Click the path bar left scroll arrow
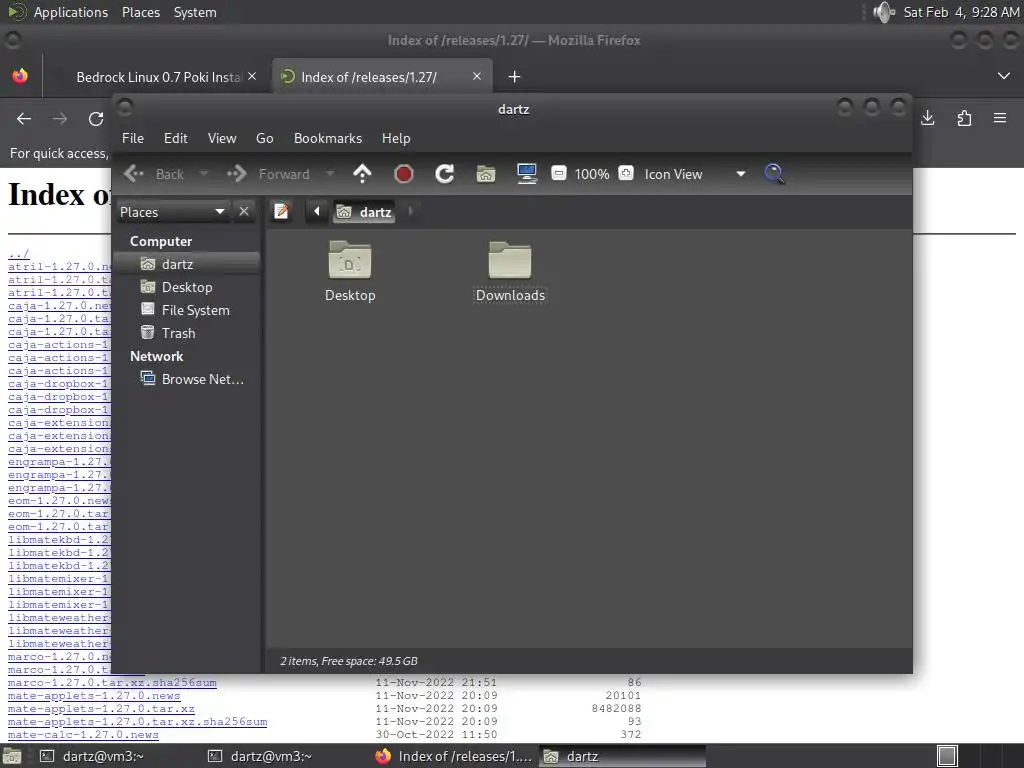 (317, 212)
